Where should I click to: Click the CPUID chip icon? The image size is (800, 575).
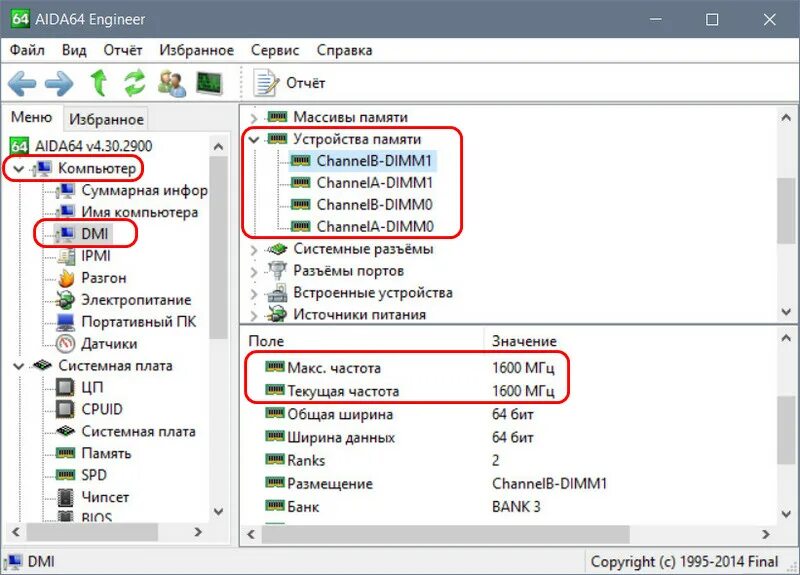tap(65, 409)
